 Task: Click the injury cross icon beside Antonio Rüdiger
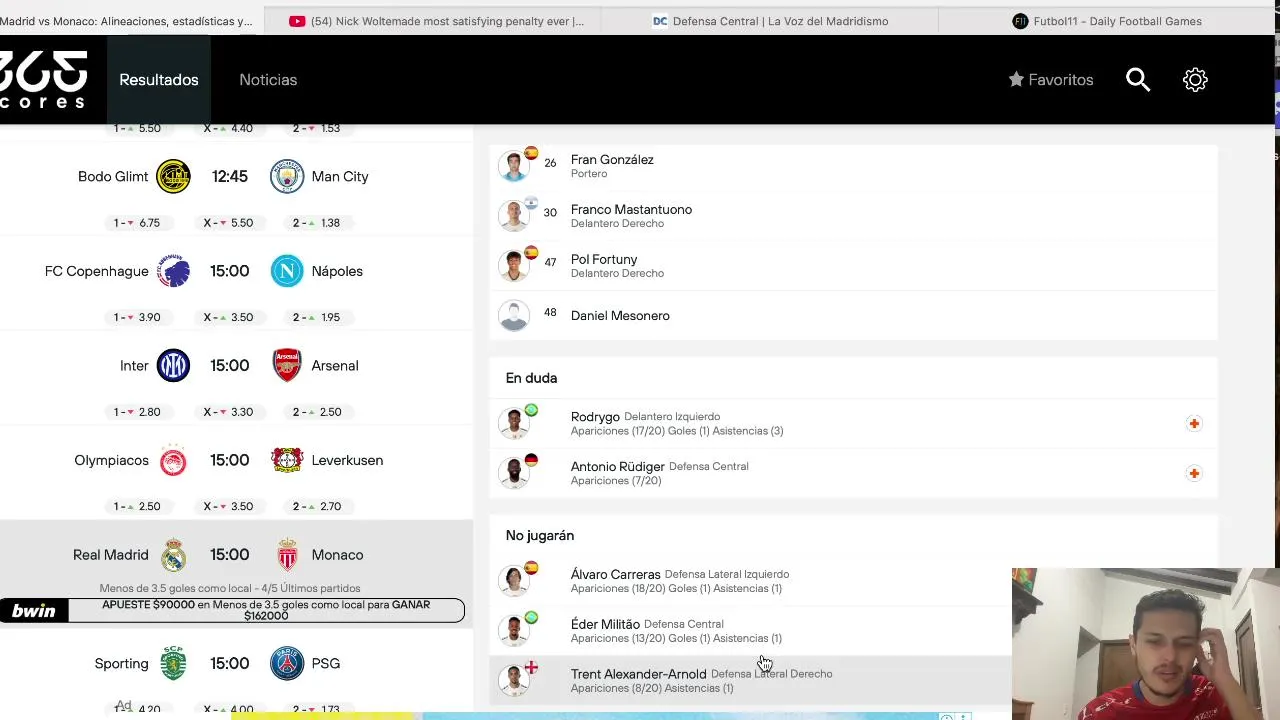1194,473
